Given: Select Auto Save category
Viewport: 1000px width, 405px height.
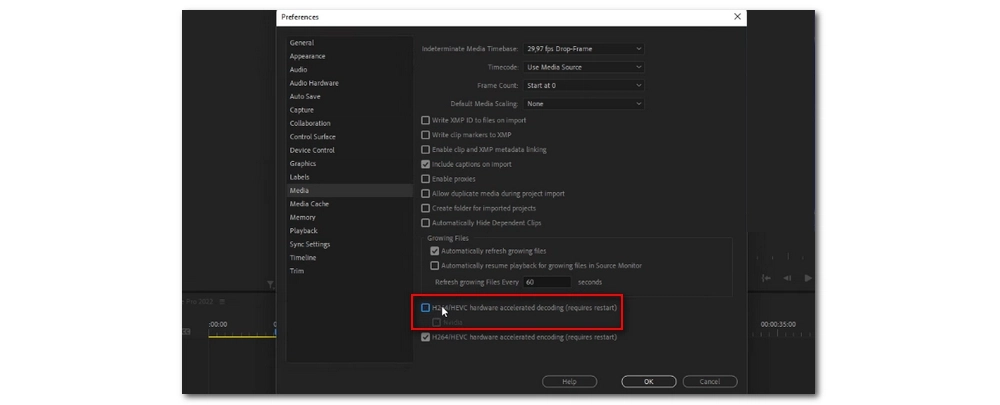Looking at the screenshot, I should tap(305, 96).
